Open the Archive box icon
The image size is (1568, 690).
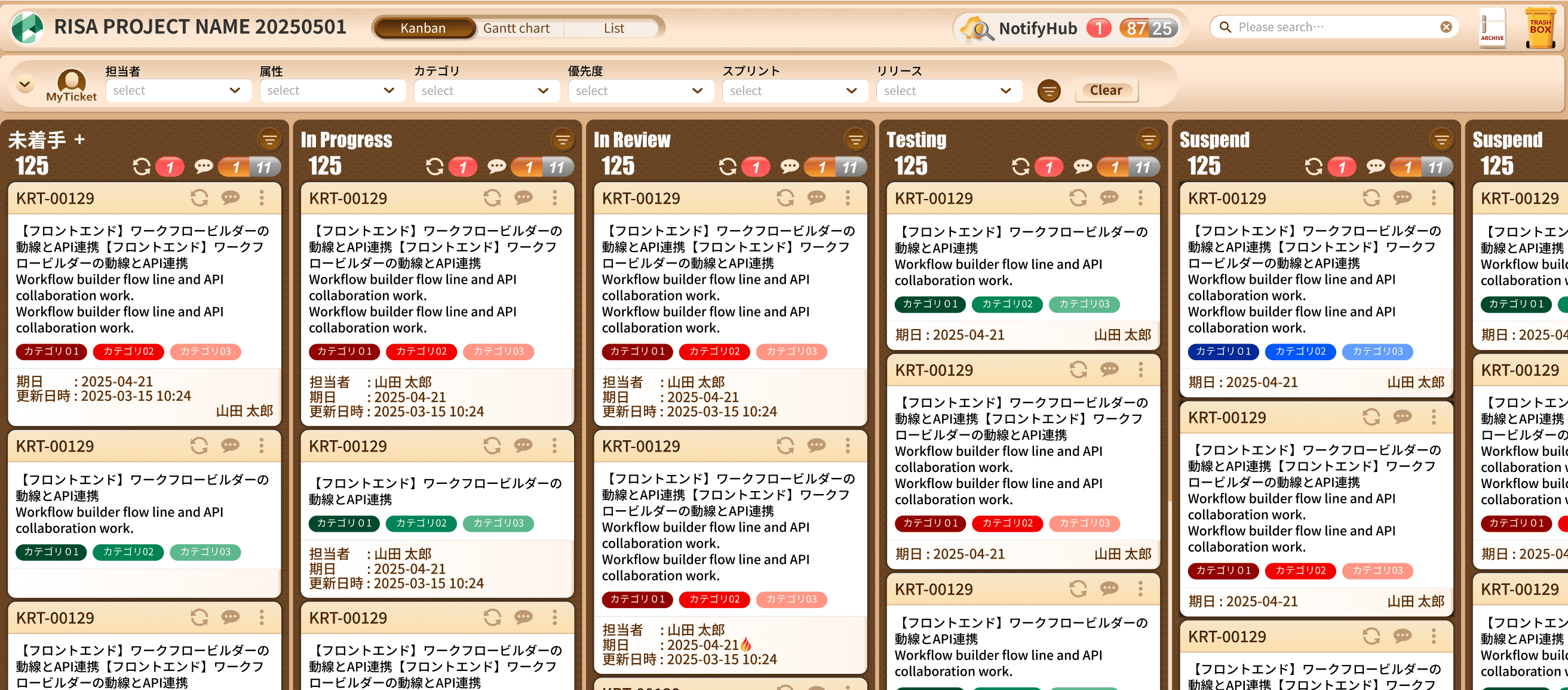point(1492,27)
